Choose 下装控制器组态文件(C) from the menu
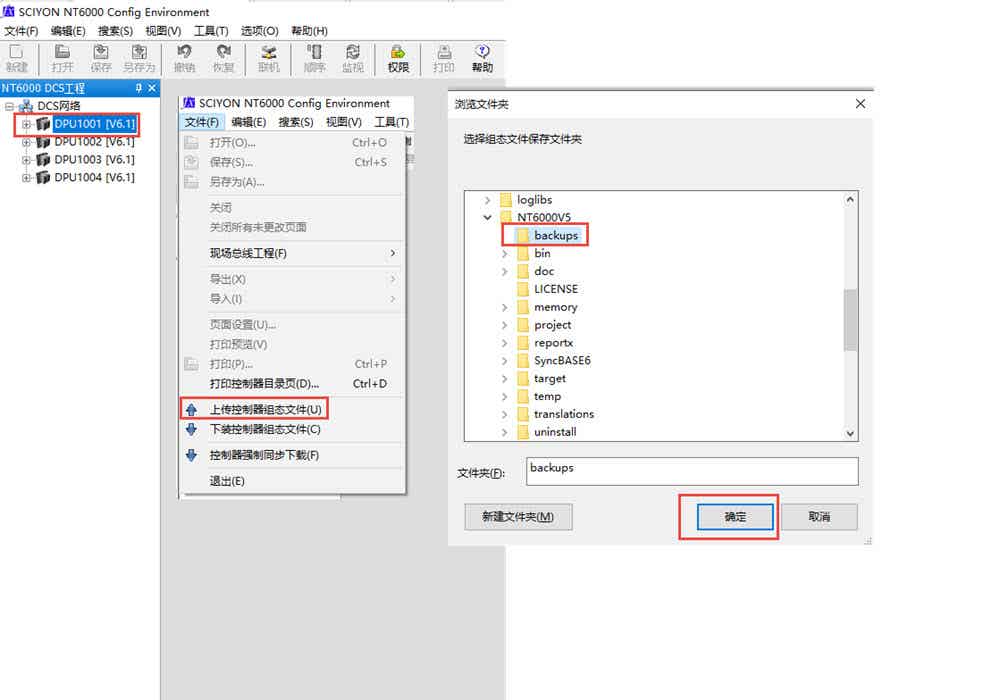 [x=293, y=429]
